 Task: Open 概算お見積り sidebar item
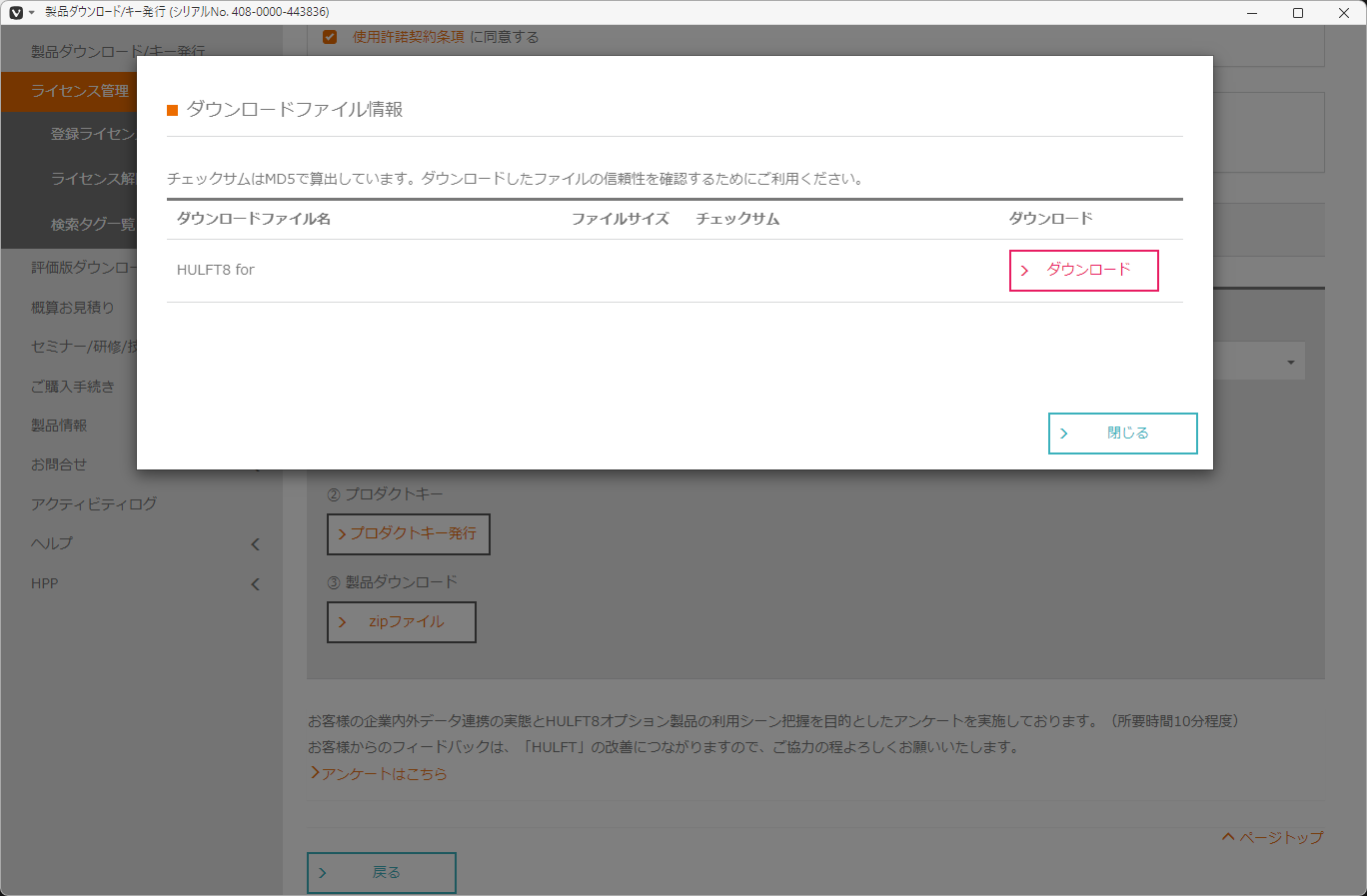pos(72,308)
